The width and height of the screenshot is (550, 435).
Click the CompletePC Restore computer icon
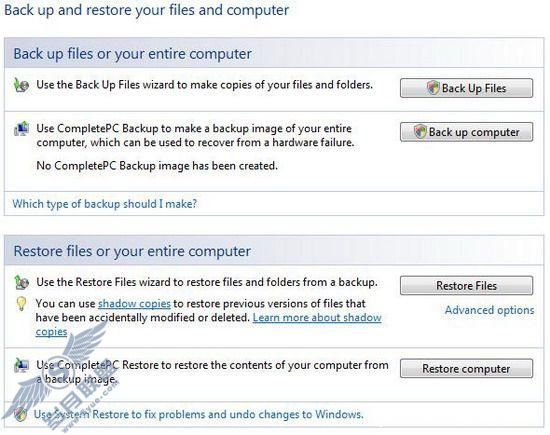tap(21, 366)
